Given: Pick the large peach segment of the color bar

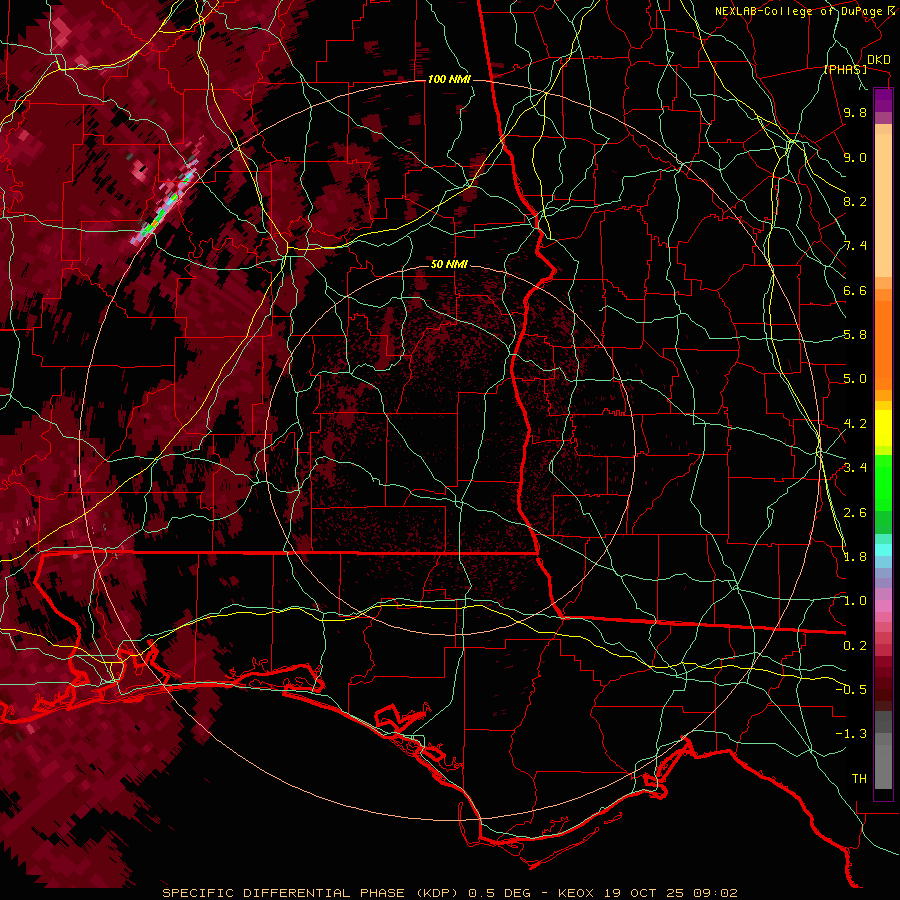Looking at the screenshot, I should pyautogui.click(x=883, y=205).
